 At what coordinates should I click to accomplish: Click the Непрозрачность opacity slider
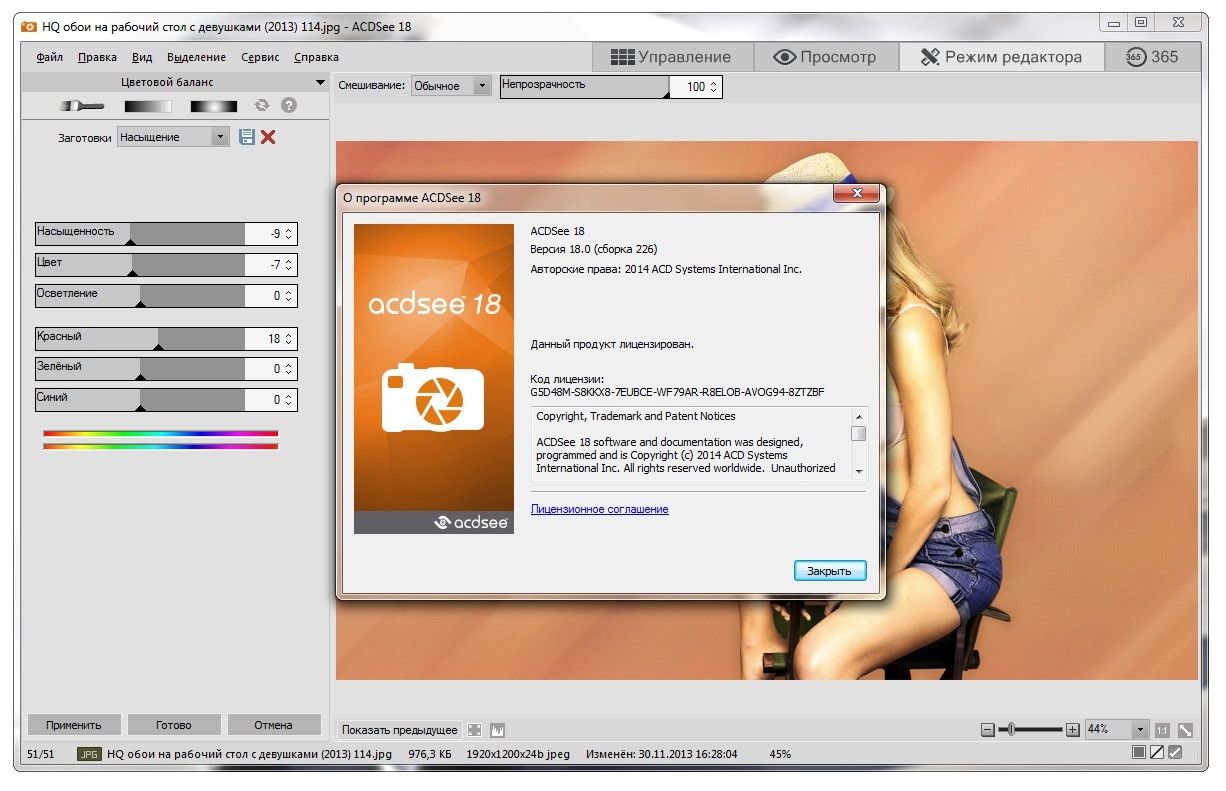(x=585, y=87)
